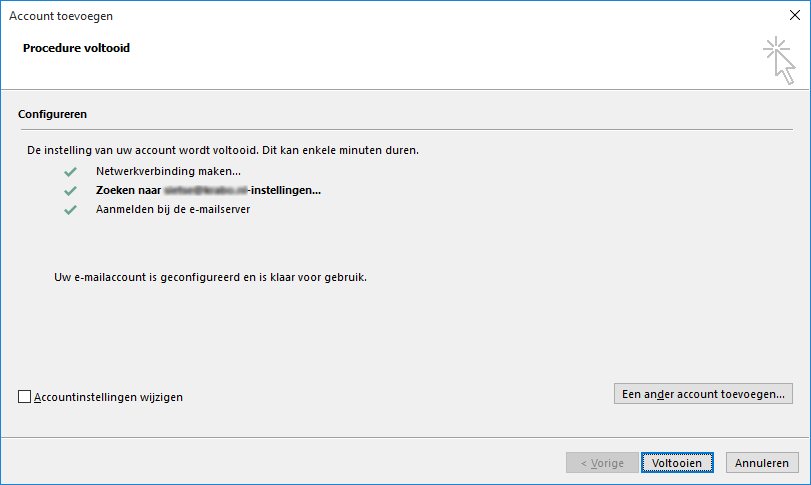811x485 pixels.
Task: Click Voltooien to finish setup
Action: click(x=678, y=463)
